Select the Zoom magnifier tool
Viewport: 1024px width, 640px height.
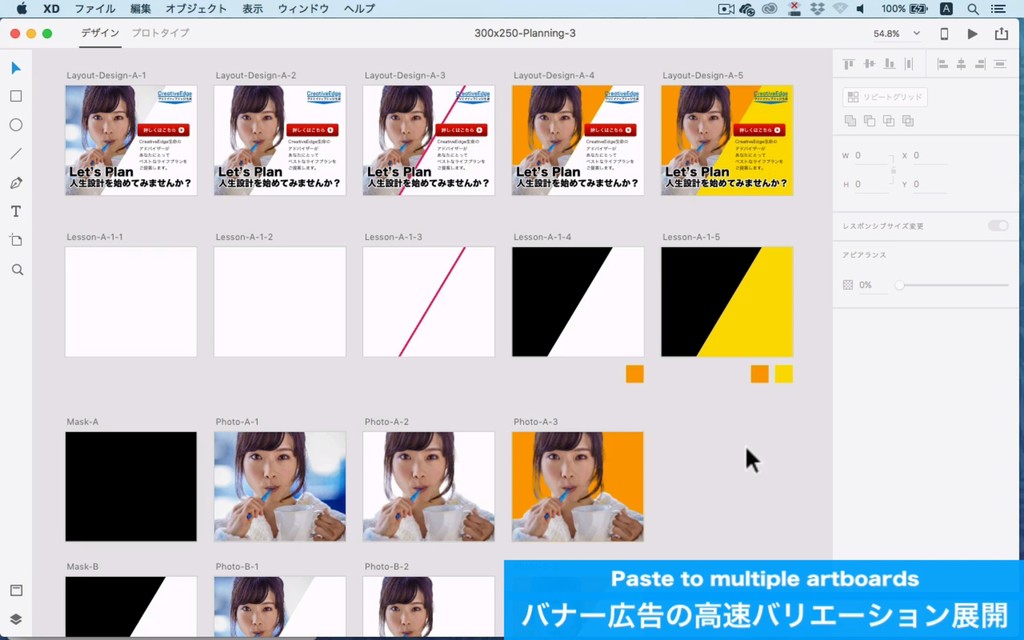tap(18, 270)
